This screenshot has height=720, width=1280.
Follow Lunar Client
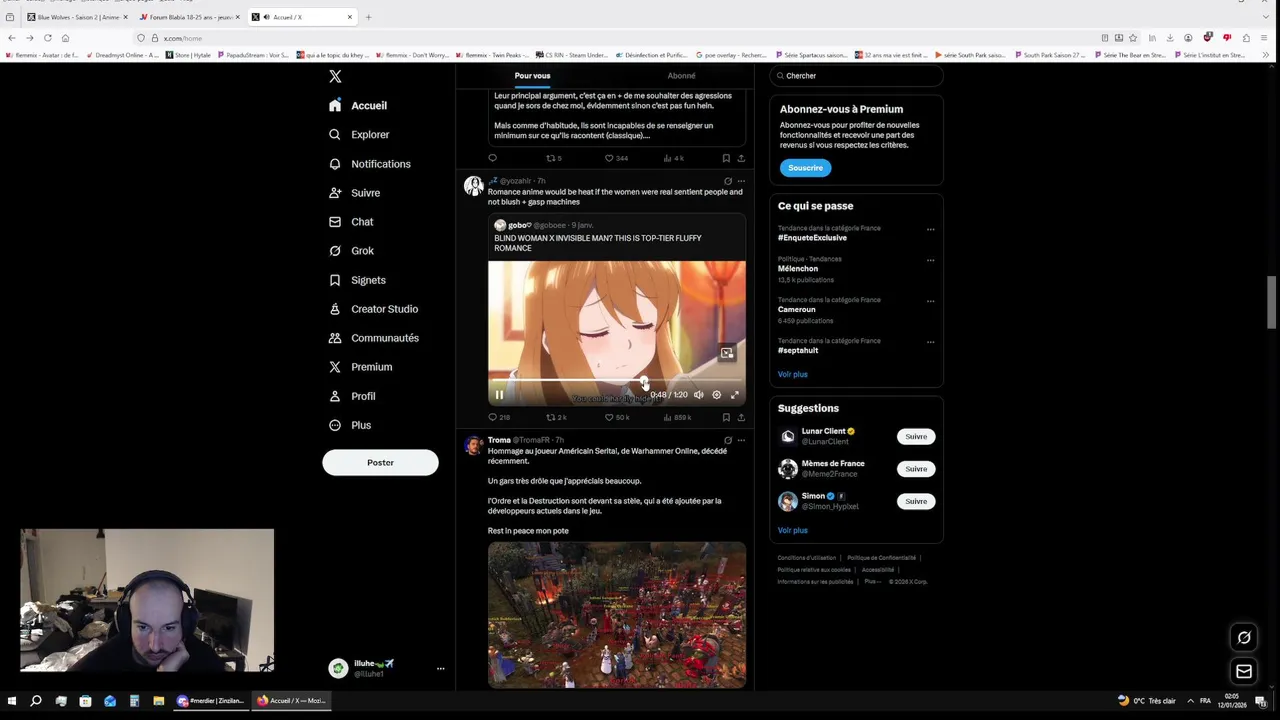(916, 436)
